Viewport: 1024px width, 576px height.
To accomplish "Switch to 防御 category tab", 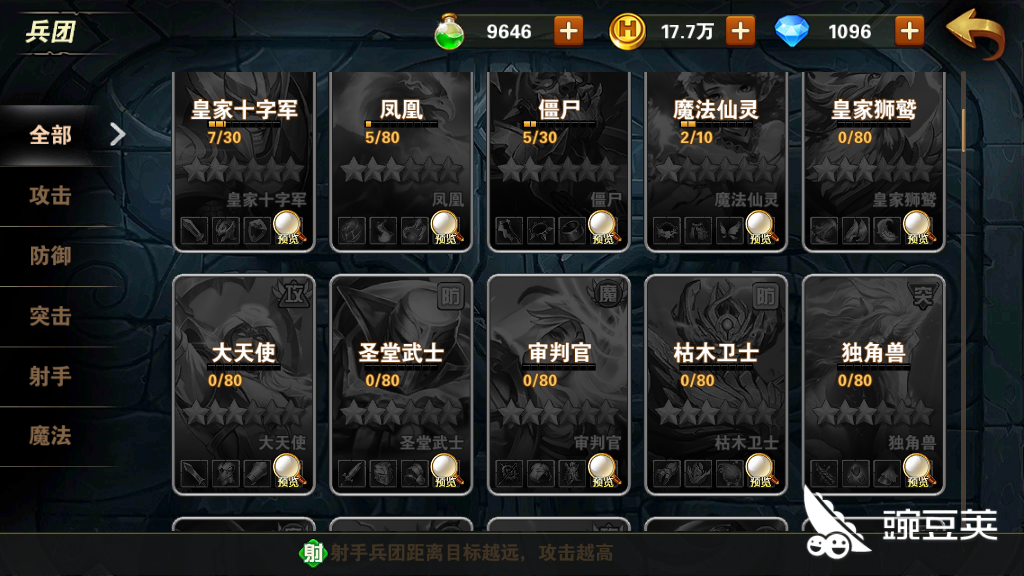I will point(50,256).
